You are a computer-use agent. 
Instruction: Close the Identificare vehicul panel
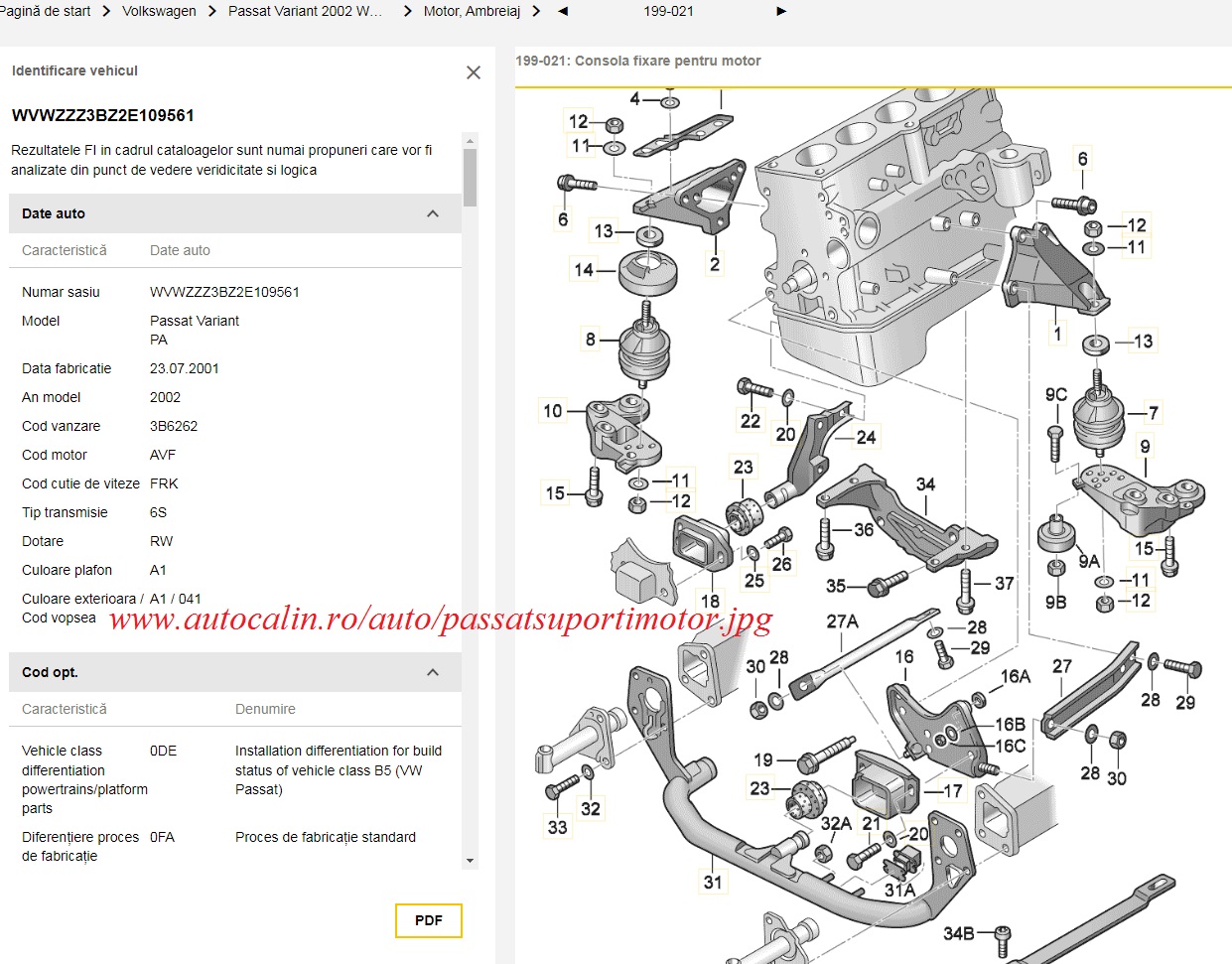(x=474, y=72)
